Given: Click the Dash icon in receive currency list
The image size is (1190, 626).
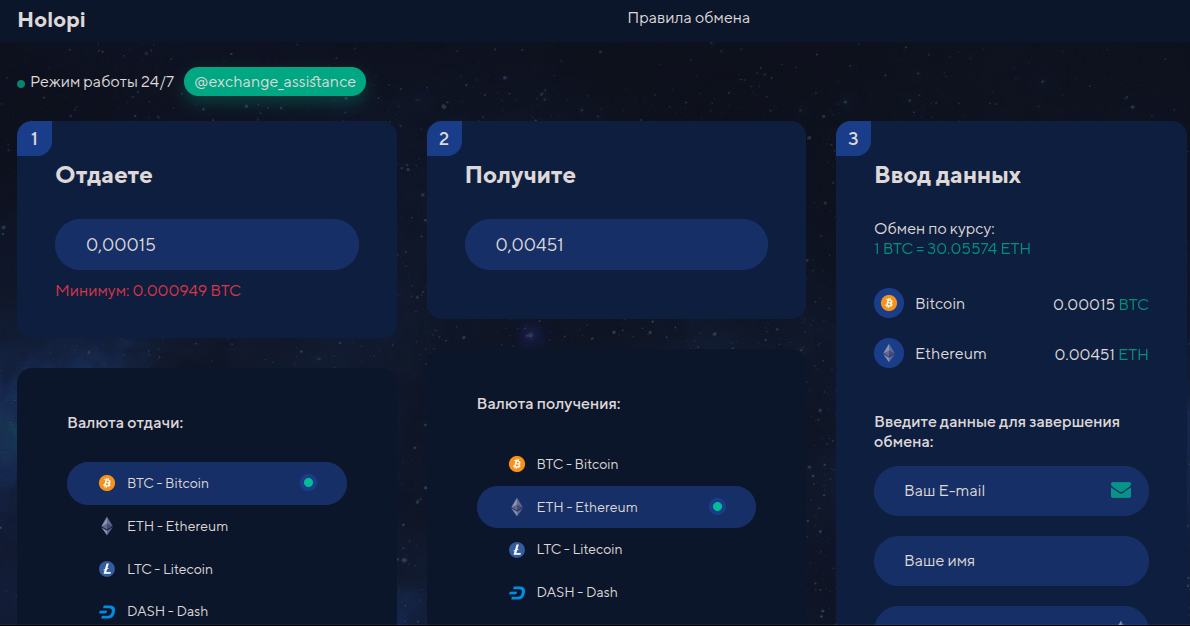Looking at the screenshot, I should pos(517,592).
